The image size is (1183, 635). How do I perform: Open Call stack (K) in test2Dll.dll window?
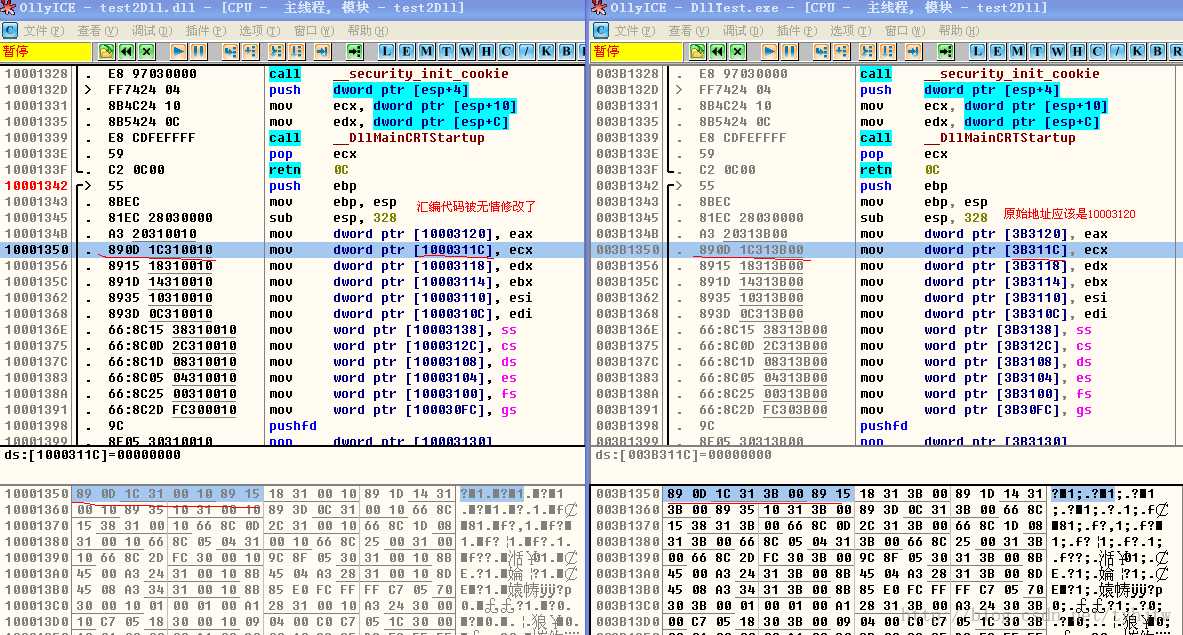click(x=546, y=51)
